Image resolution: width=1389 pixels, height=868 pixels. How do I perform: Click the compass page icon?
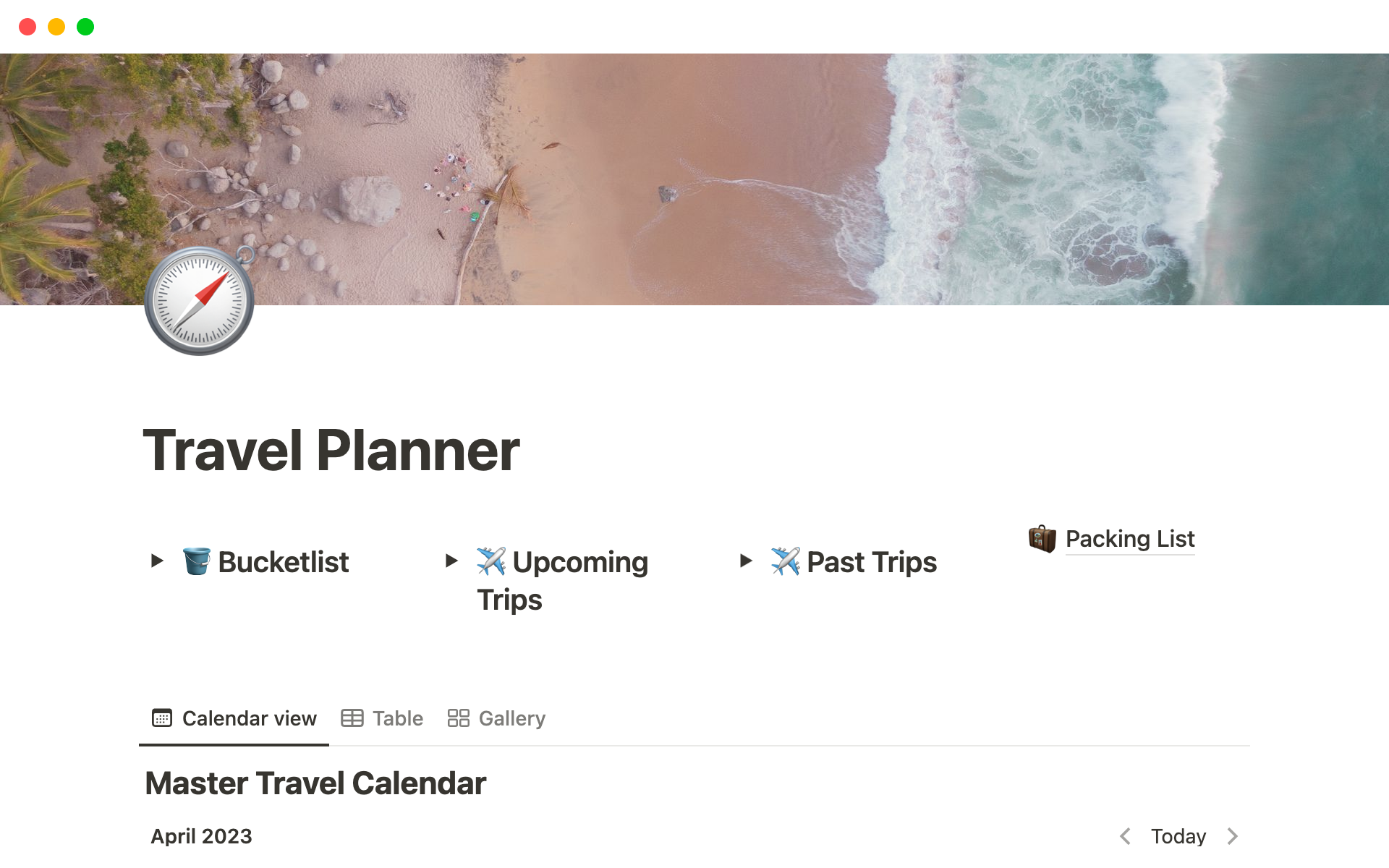[199, 301]
